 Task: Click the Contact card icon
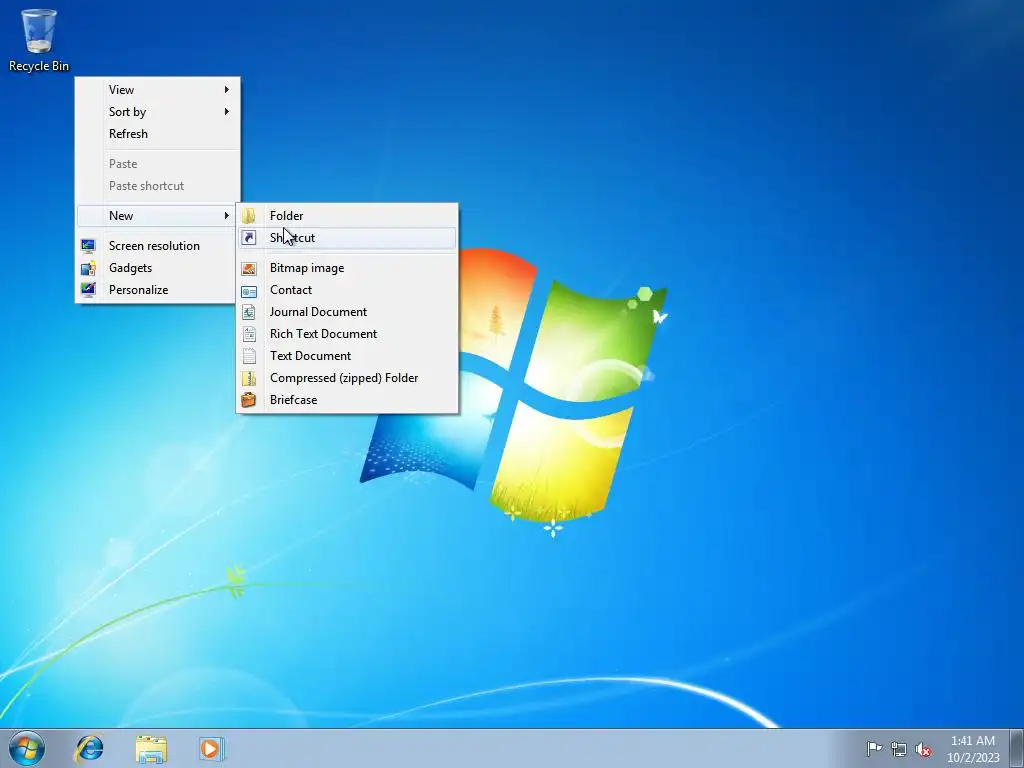click(249, 291)
